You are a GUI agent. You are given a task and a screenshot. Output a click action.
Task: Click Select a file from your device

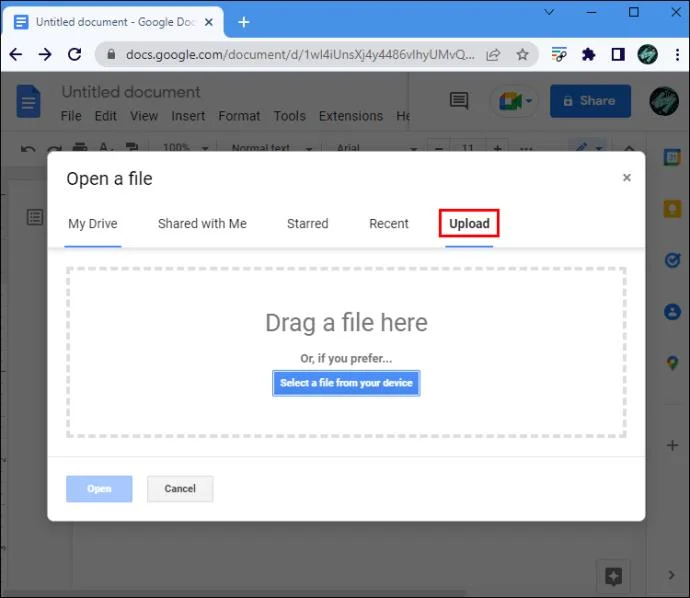click(x=346, y=383)
